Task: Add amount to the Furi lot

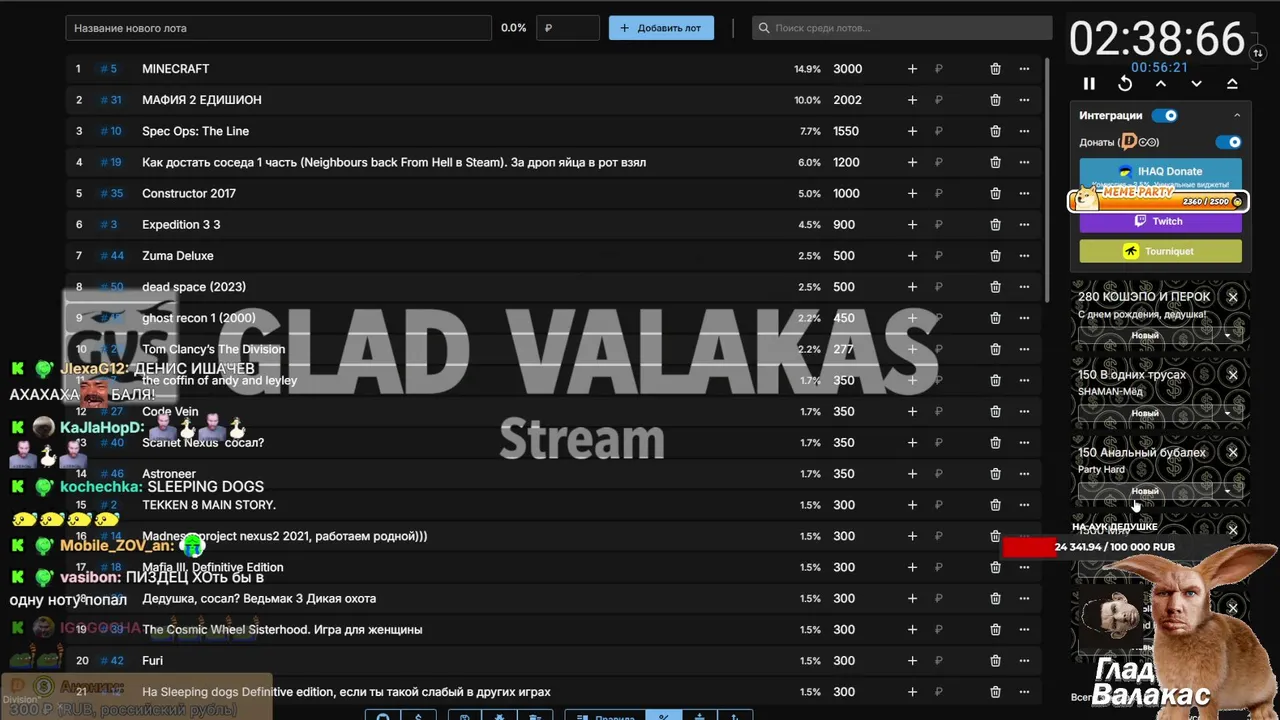Action: 912,661
